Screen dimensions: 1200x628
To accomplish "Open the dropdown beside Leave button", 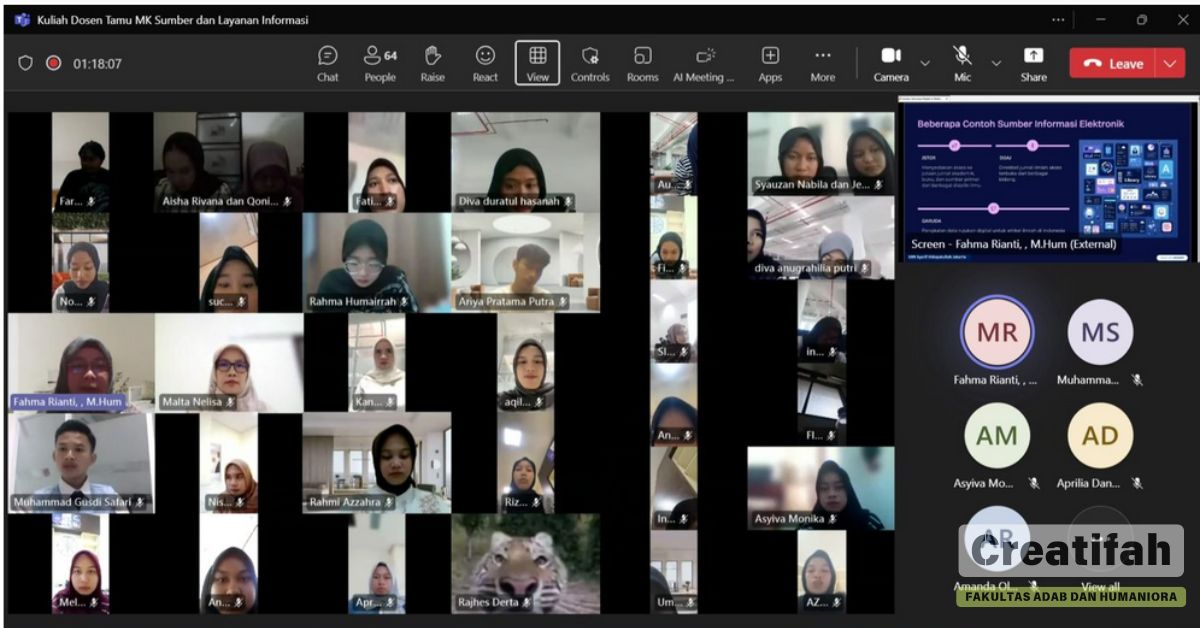I will [x=1171, y=63].
